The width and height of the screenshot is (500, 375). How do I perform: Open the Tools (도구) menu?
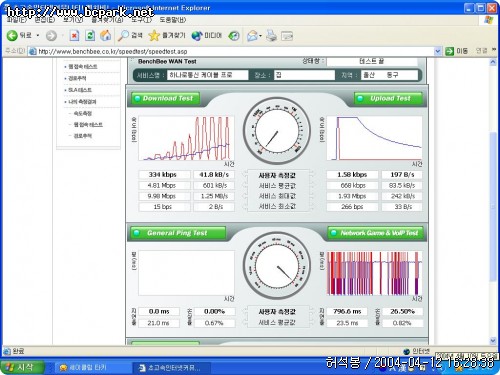pos(141,20)
